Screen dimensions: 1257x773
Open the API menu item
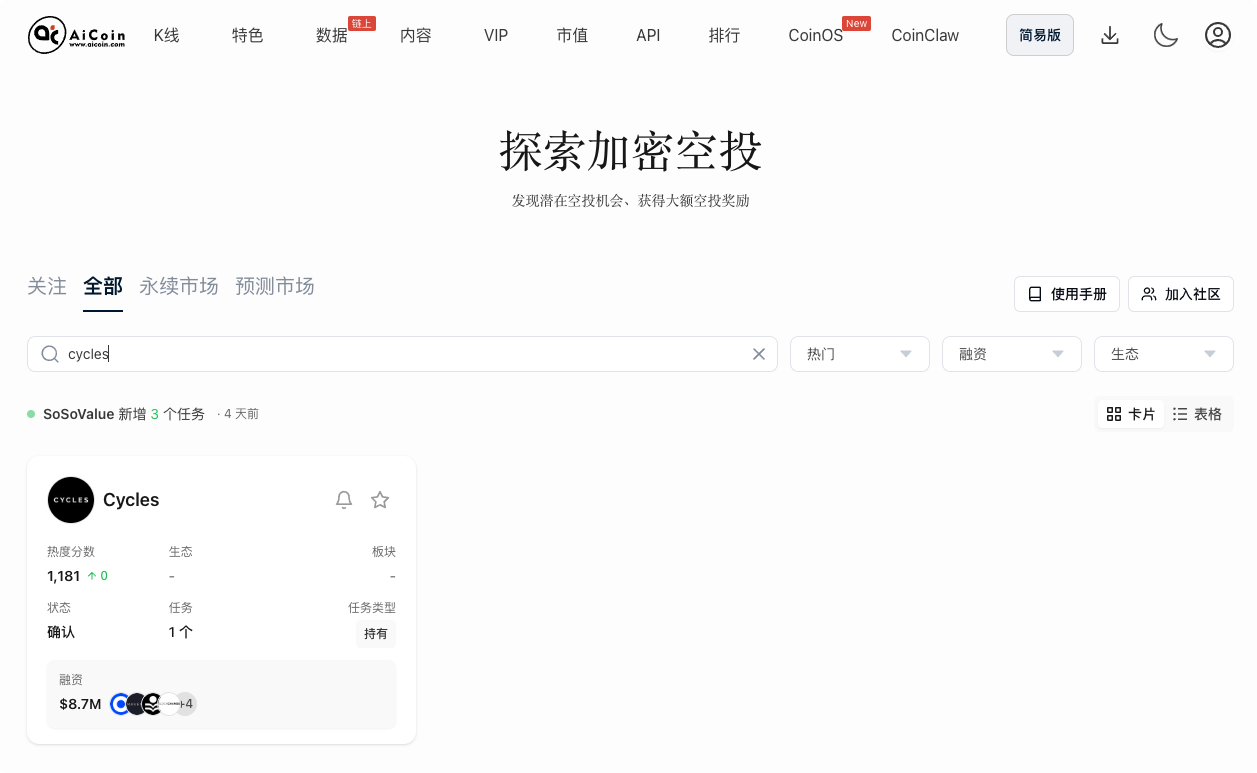[648, 35]
